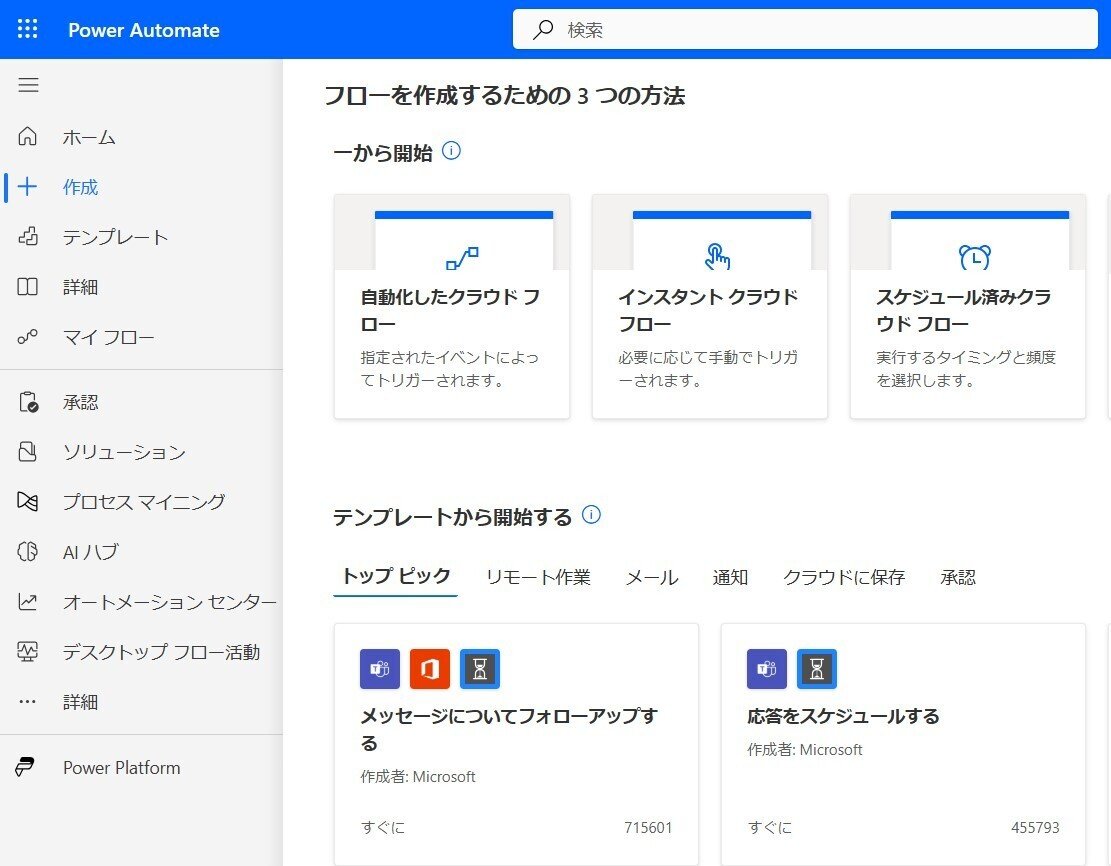
Task: Click the search magnifier icon
Action: pos(543,30)
